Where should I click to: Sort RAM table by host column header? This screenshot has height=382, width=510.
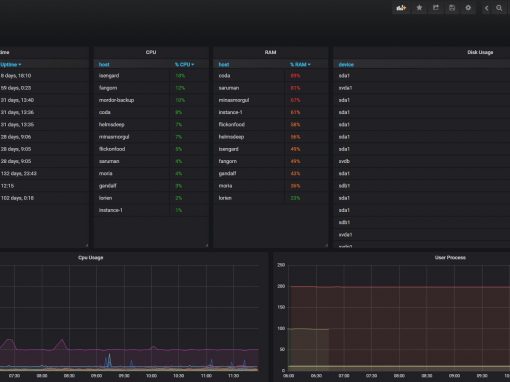224,64
